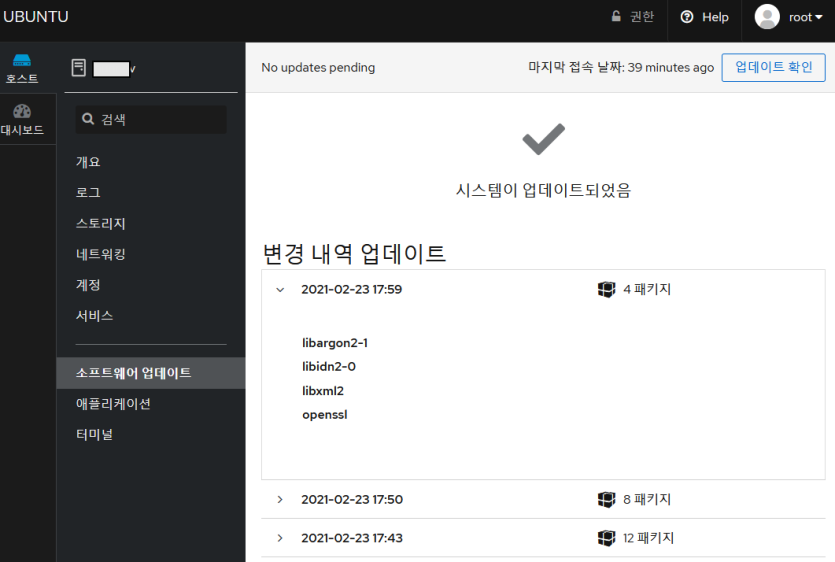Click the 권한 privileges button
The width and height of the screenshot is (835, 562).
[x=632, y=17]
